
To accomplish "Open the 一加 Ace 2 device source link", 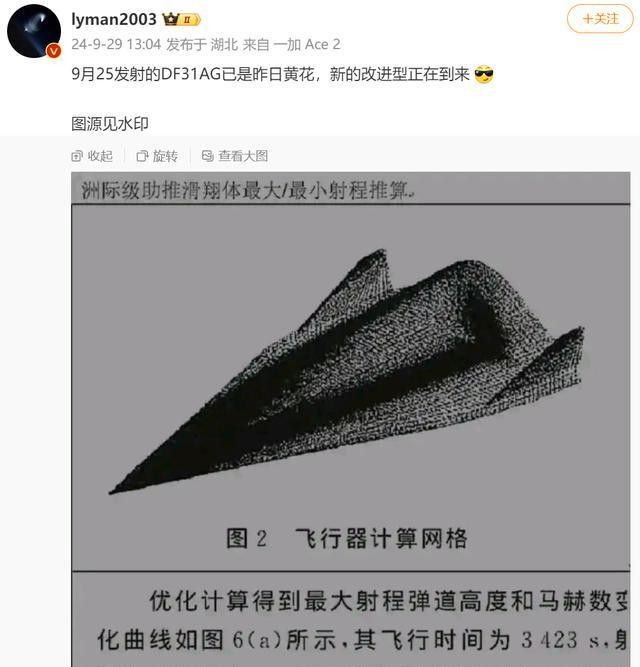I will [x=307, y=44].
